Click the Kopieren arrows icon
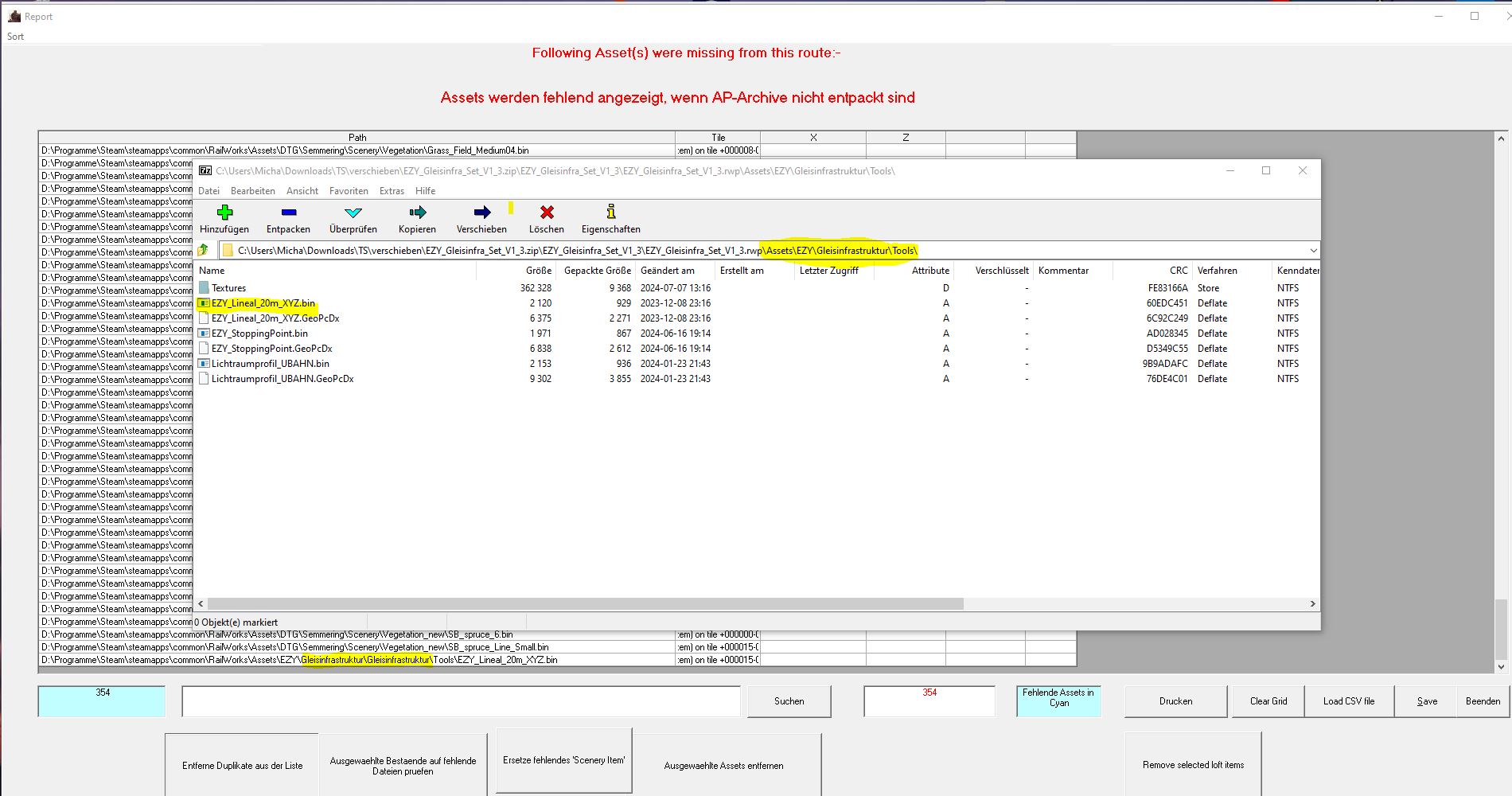Viewport: 1512px width, 796px height. click(417, 213)
